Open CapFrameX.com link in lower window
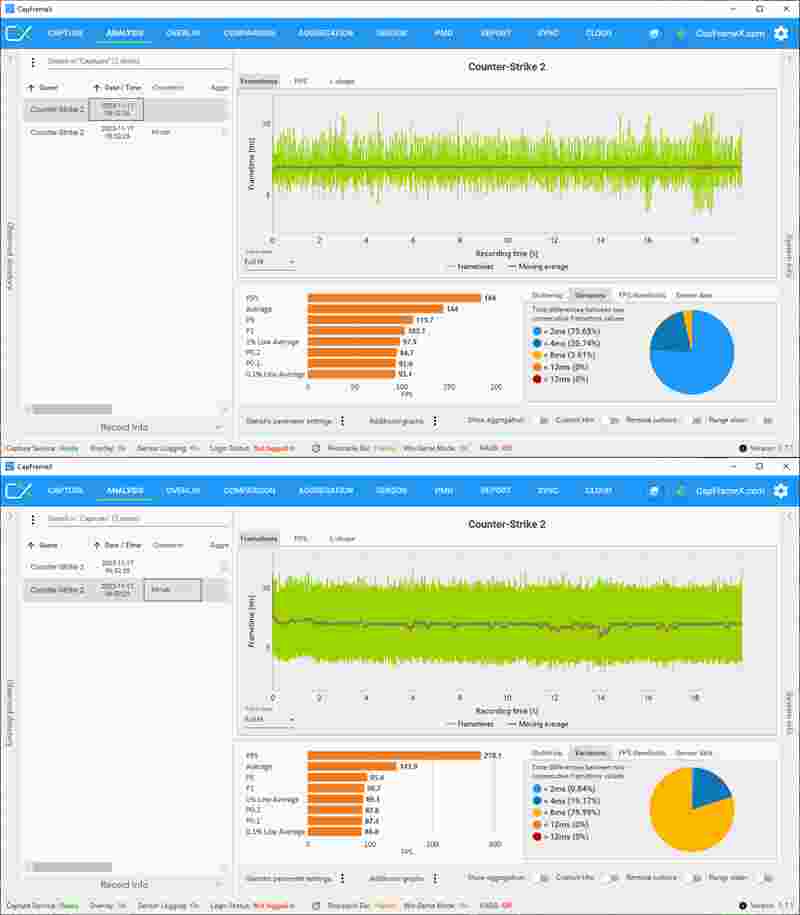 (730, 491)
